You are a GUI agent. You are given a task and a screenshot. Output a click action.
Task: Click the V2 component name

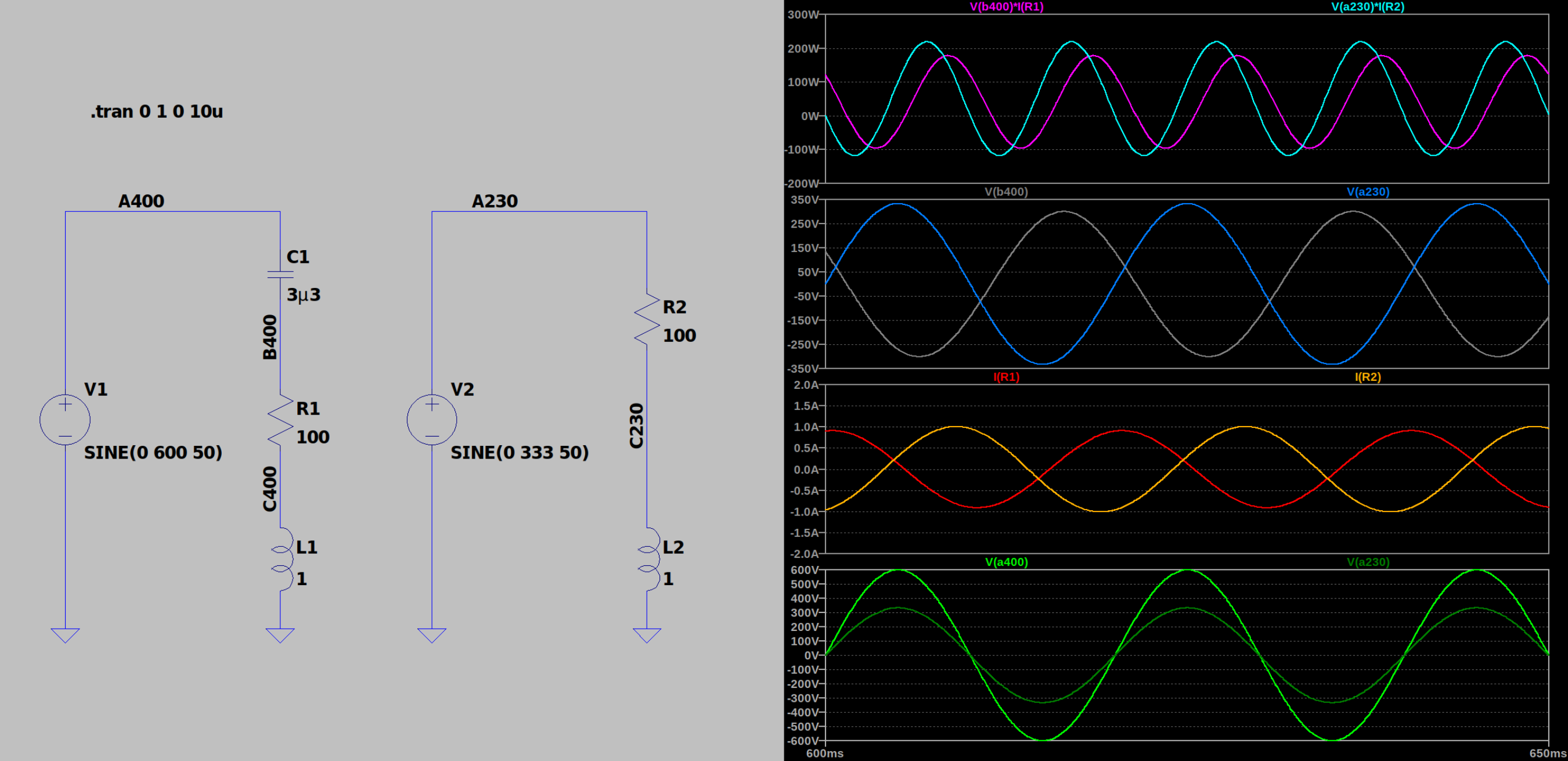click(462, 389)
